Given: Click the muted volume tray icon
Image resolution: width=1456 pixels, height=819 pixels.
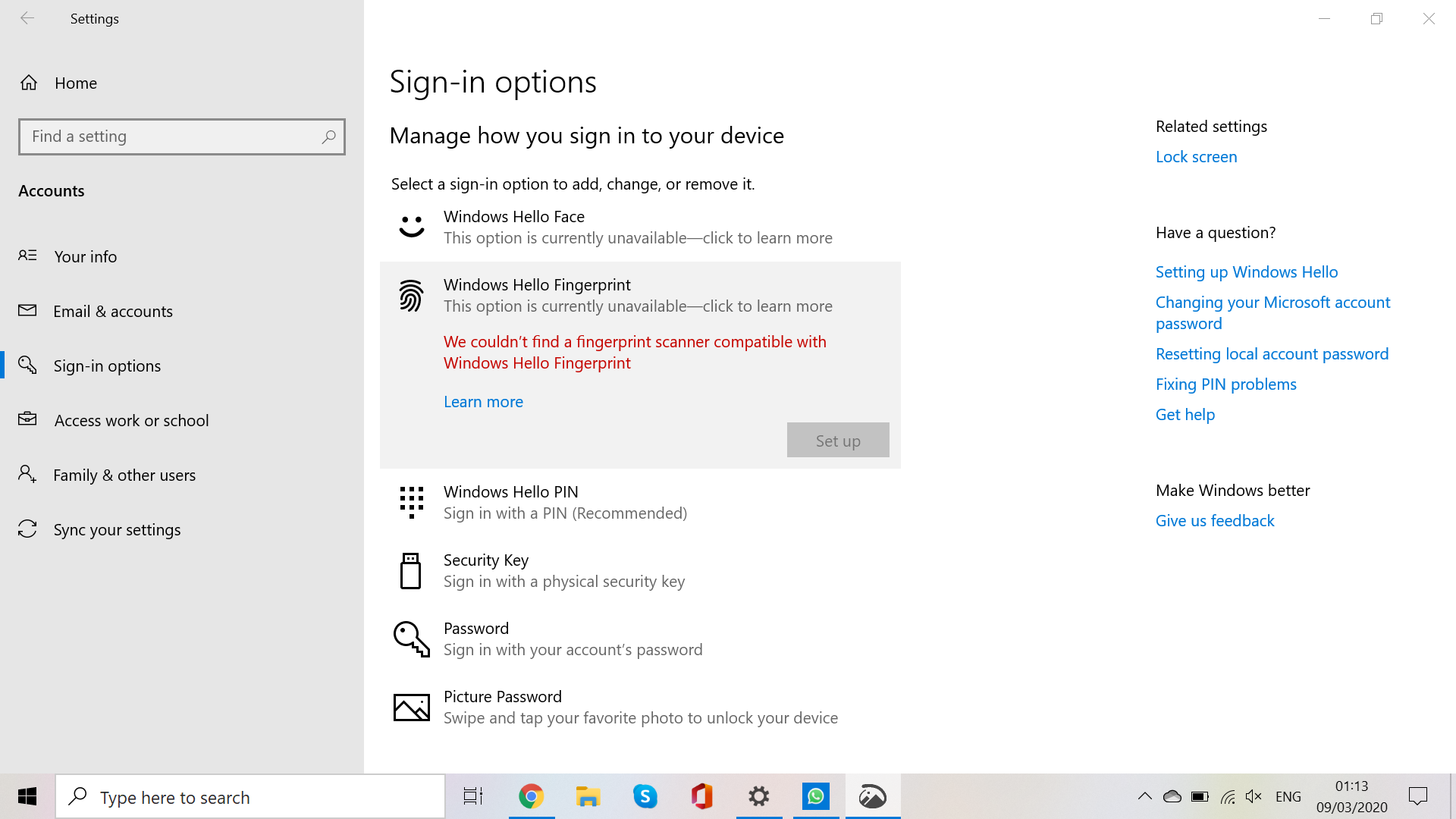Looking at the screenshot, I should (x=1254, y=796).
